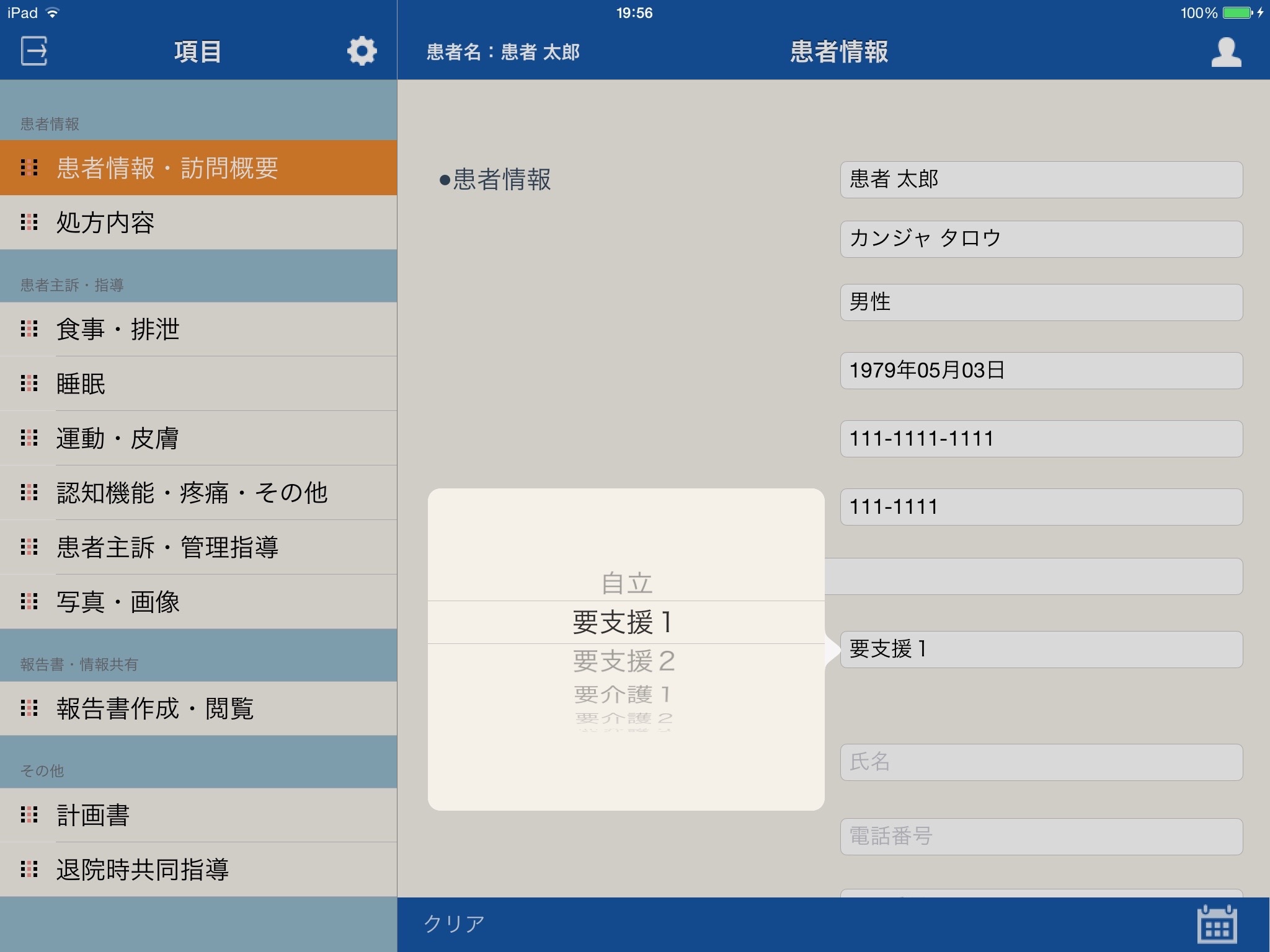
Task: Open 食事・排泄 section
Action: coord(198,329)
